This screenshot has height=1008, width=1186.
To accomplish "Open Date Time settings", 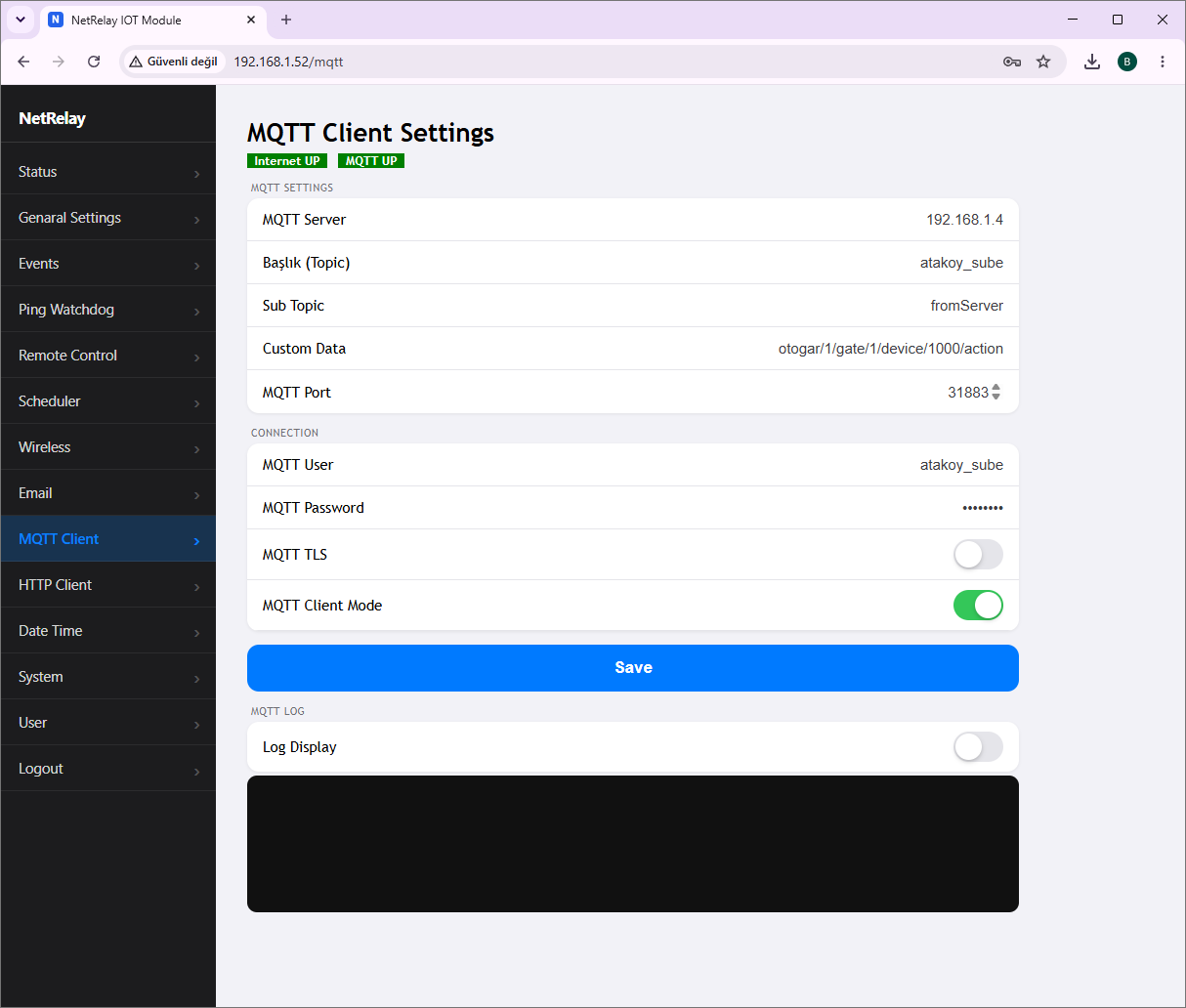I will click(108, 631).
